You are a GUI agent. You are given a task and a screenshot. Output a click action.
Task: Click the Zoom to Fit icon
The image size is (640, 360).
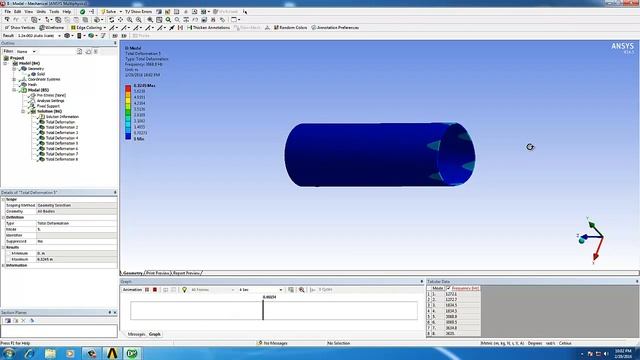point(150,20)
